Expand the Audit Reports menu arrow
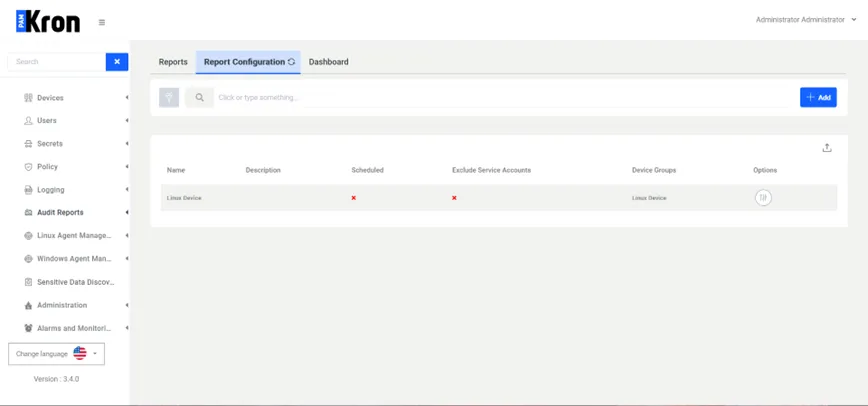 point(127,212)
